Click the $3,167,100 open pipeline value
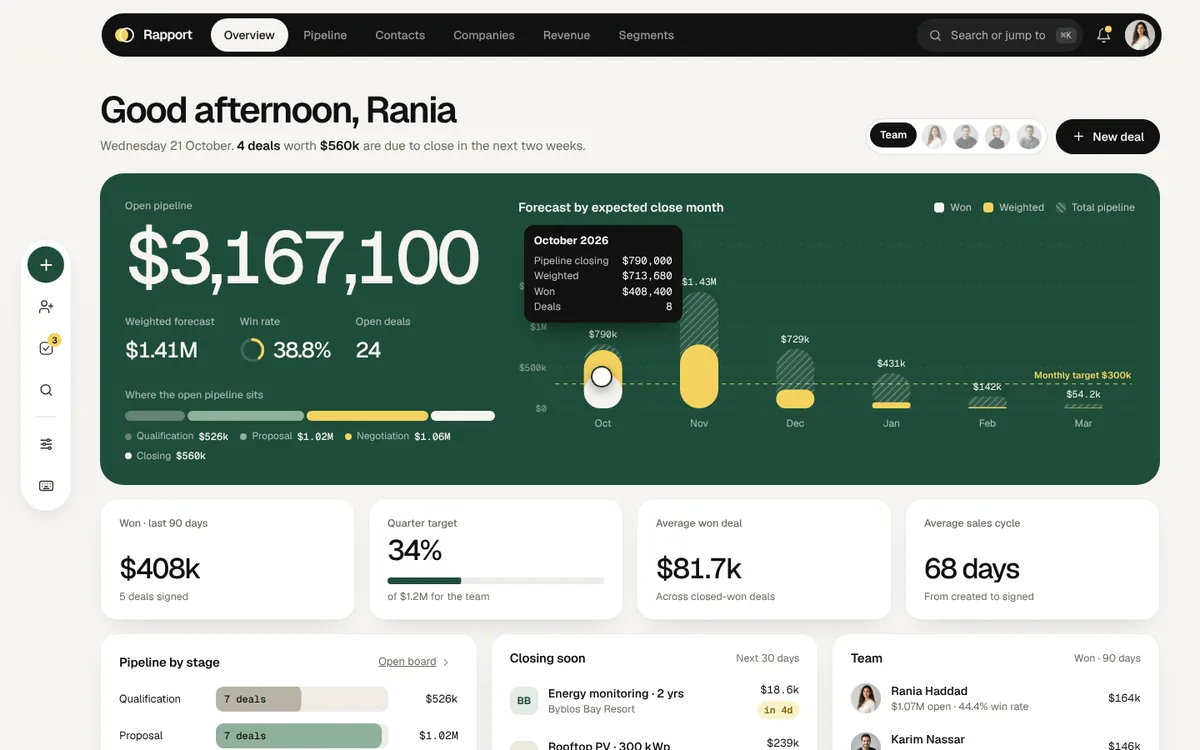The image size is (1200, 750). point(303,258)
